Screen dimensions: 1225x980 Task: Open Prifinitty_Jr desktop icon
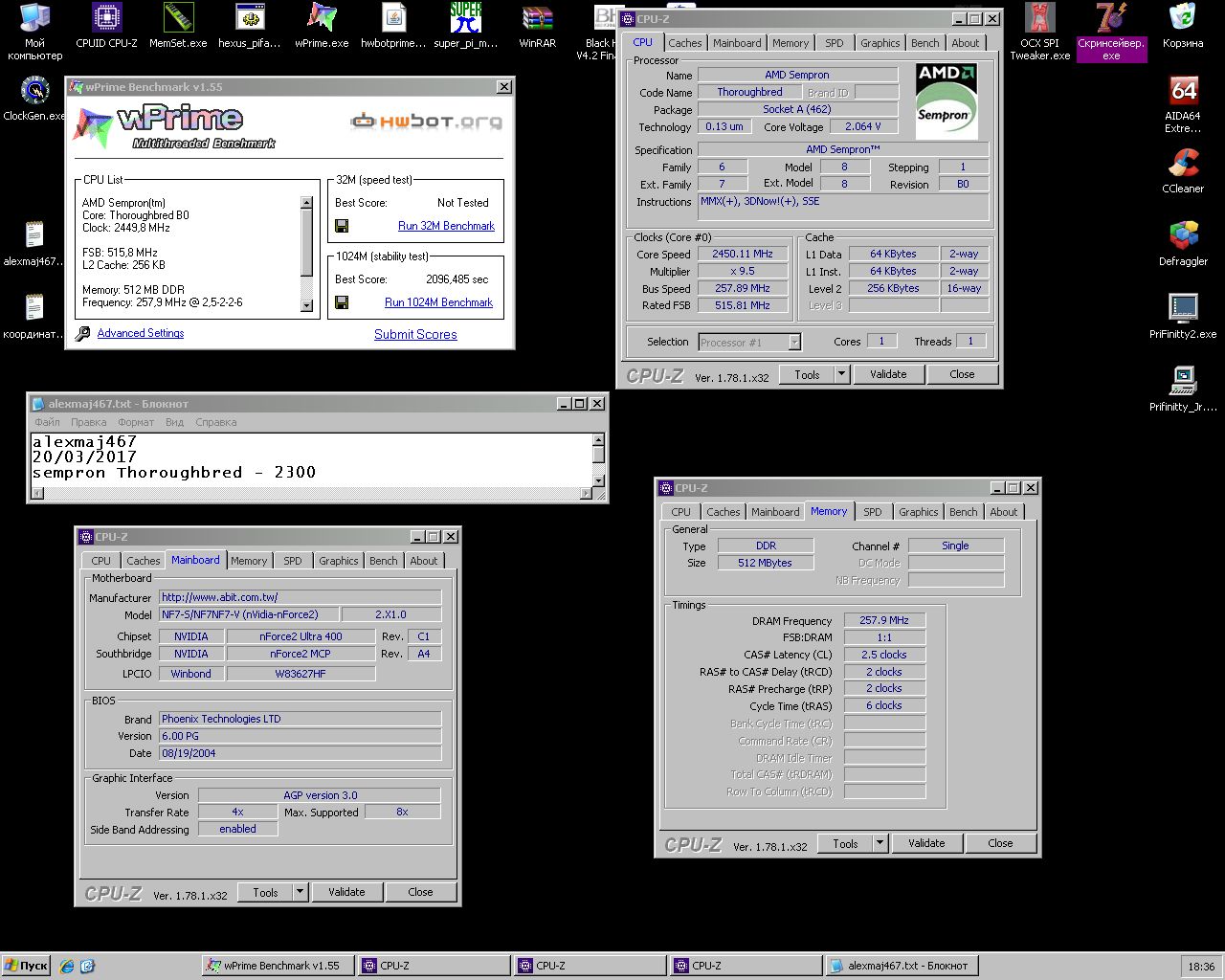[1183, 390]
